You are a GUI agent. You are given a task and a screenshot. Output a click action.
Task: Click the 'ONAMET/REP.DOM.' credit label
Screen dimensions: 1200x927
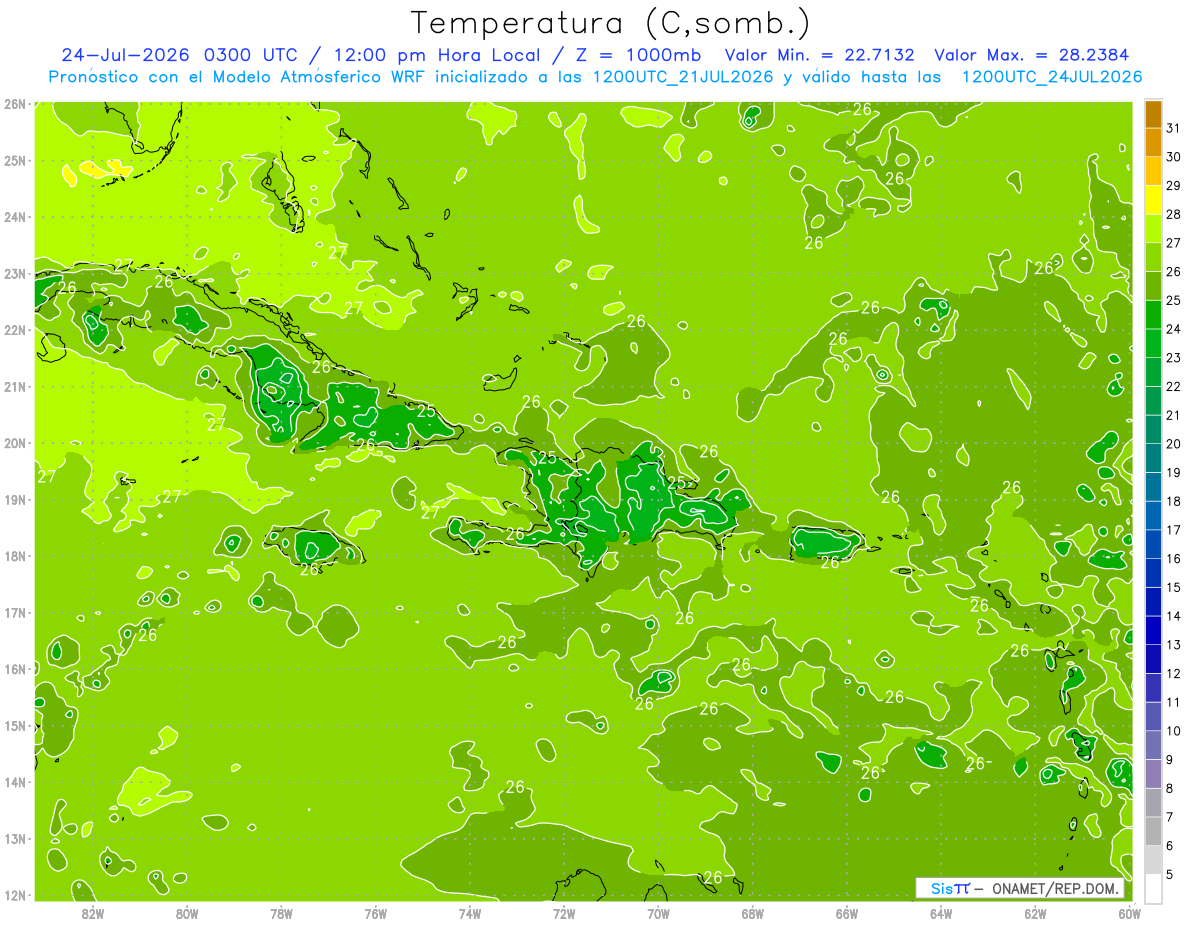click(x=1056, y=888)
